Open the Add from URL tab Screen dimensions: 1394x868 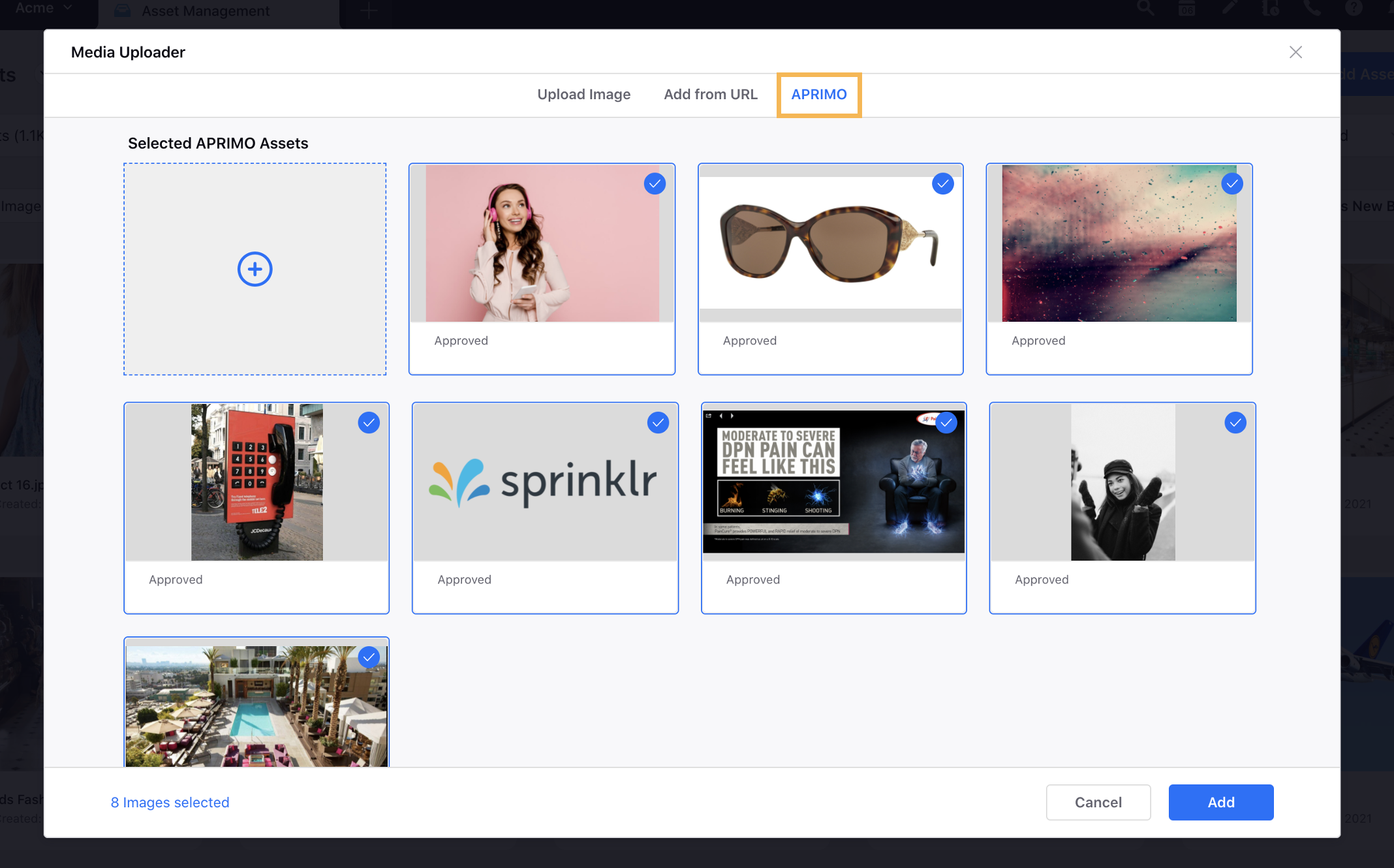point(710,95)
